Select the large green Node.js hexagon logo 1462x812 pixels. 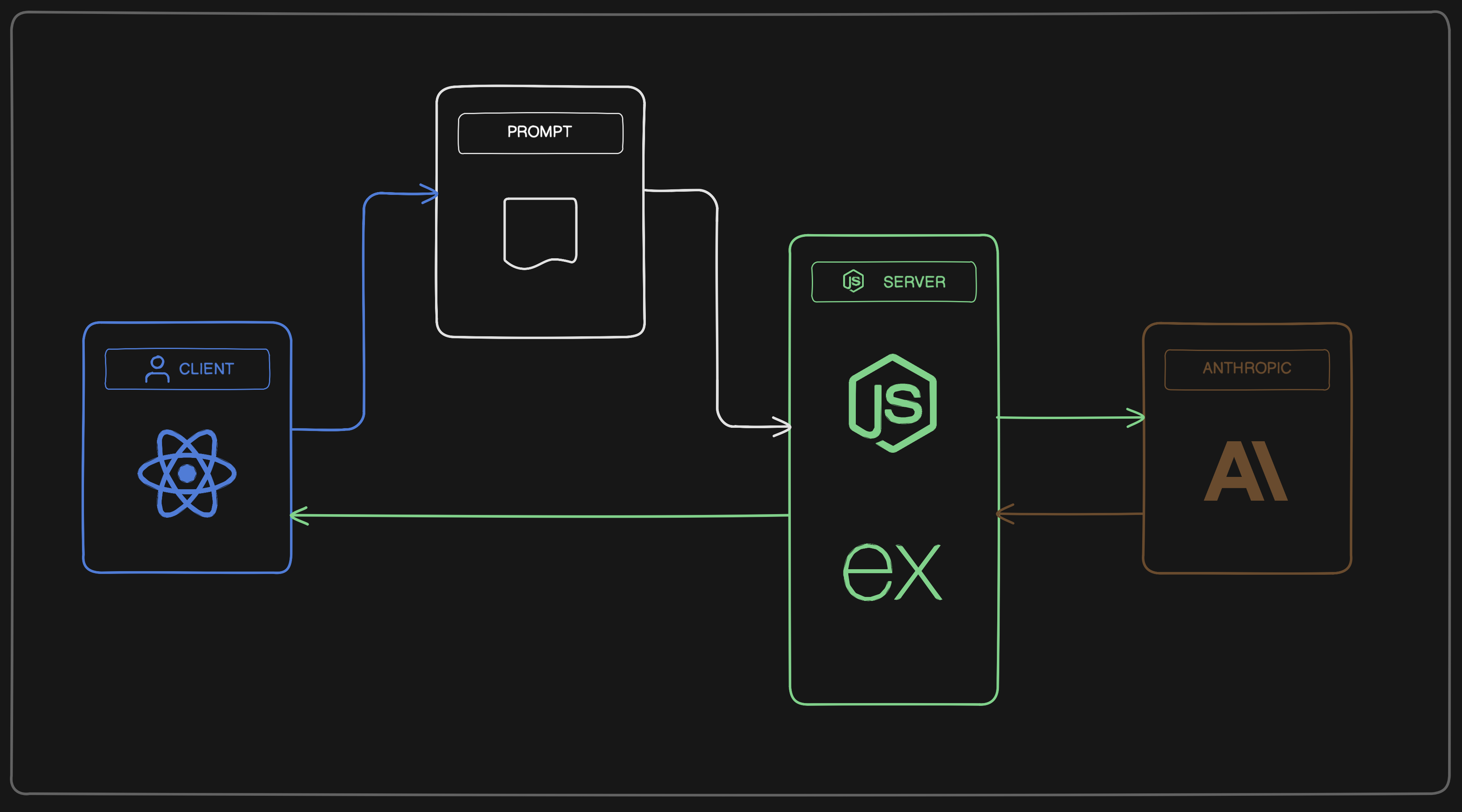pyautogui.click(x=892, y=403)
